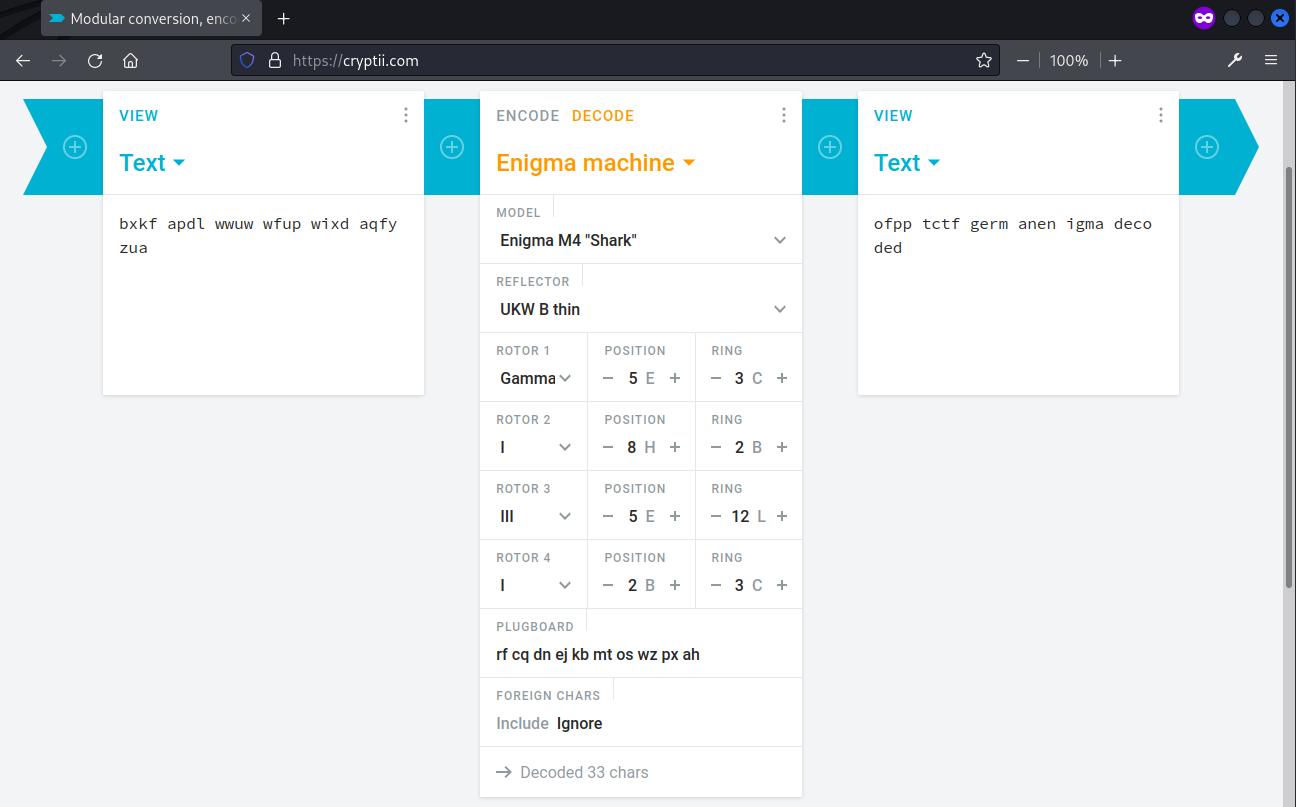
Task: Switch Enigma brick to Encode mode
Action: coord(528,115)
